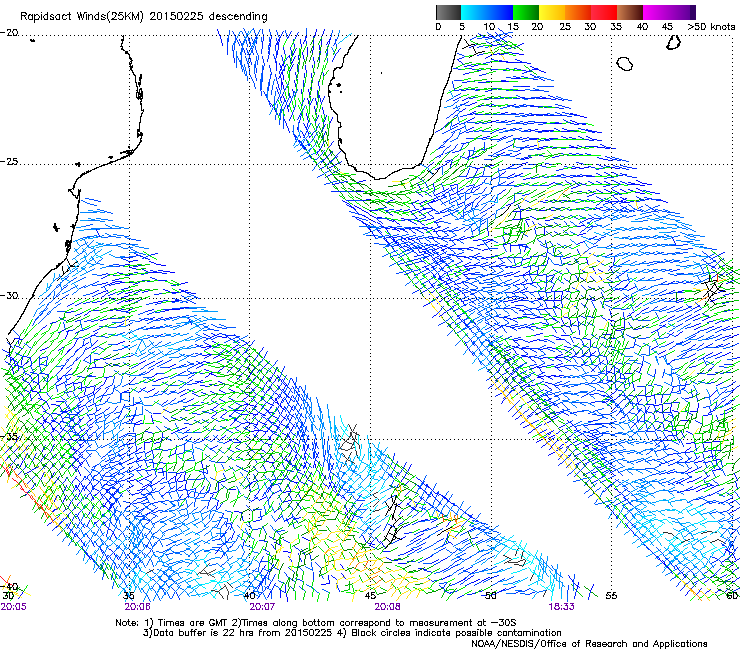This screenshot has height=650, width=740.
Task: Click the '-35' latitude label
Action: coord(10,436)
